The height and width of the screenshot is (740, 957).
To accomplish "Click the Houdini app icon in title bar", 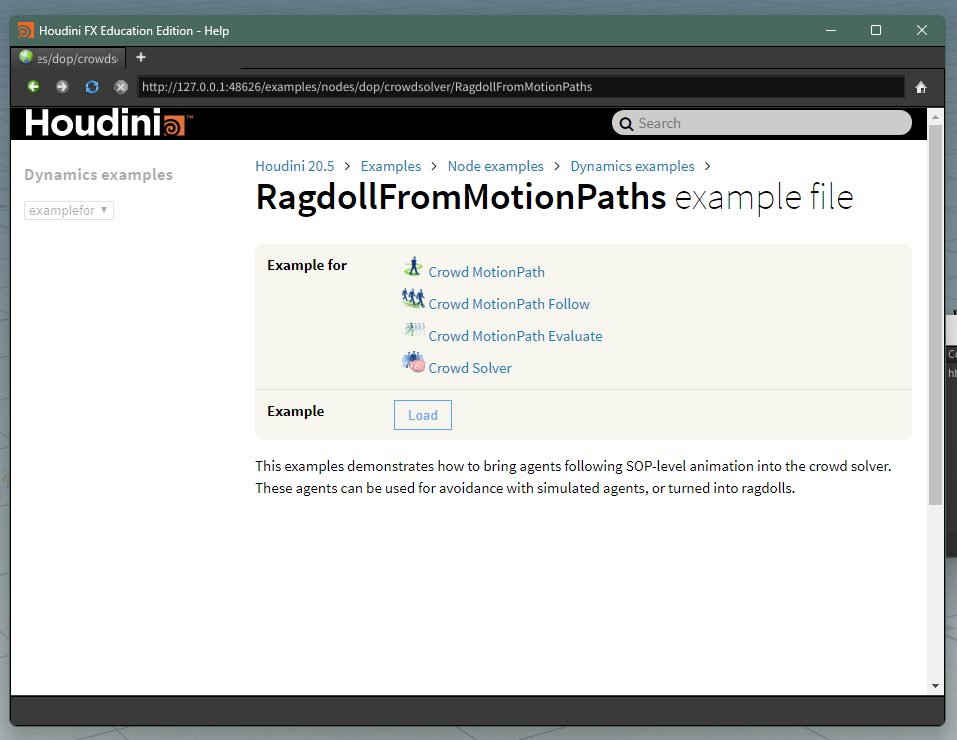I will click(x=26, y=31).
